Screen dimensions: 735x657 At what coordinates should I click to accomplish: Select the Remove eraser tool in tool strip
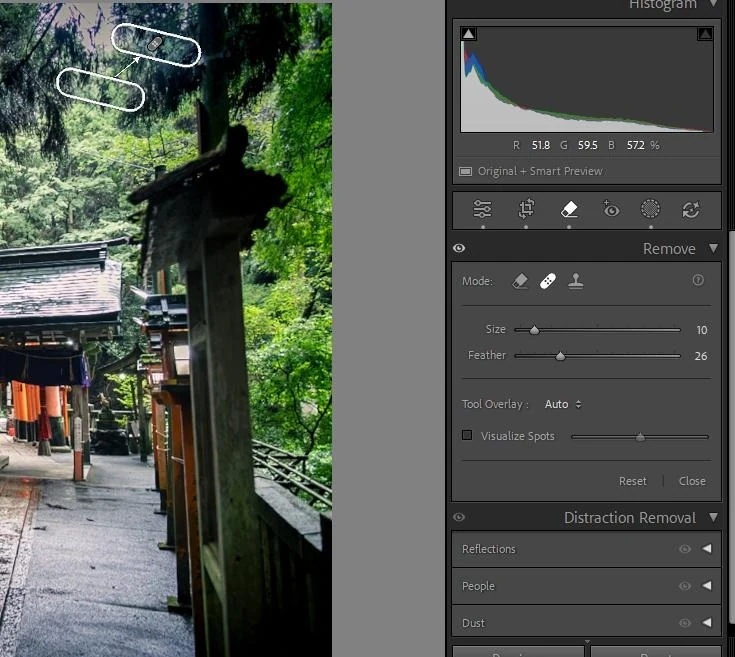pos(569,209)
